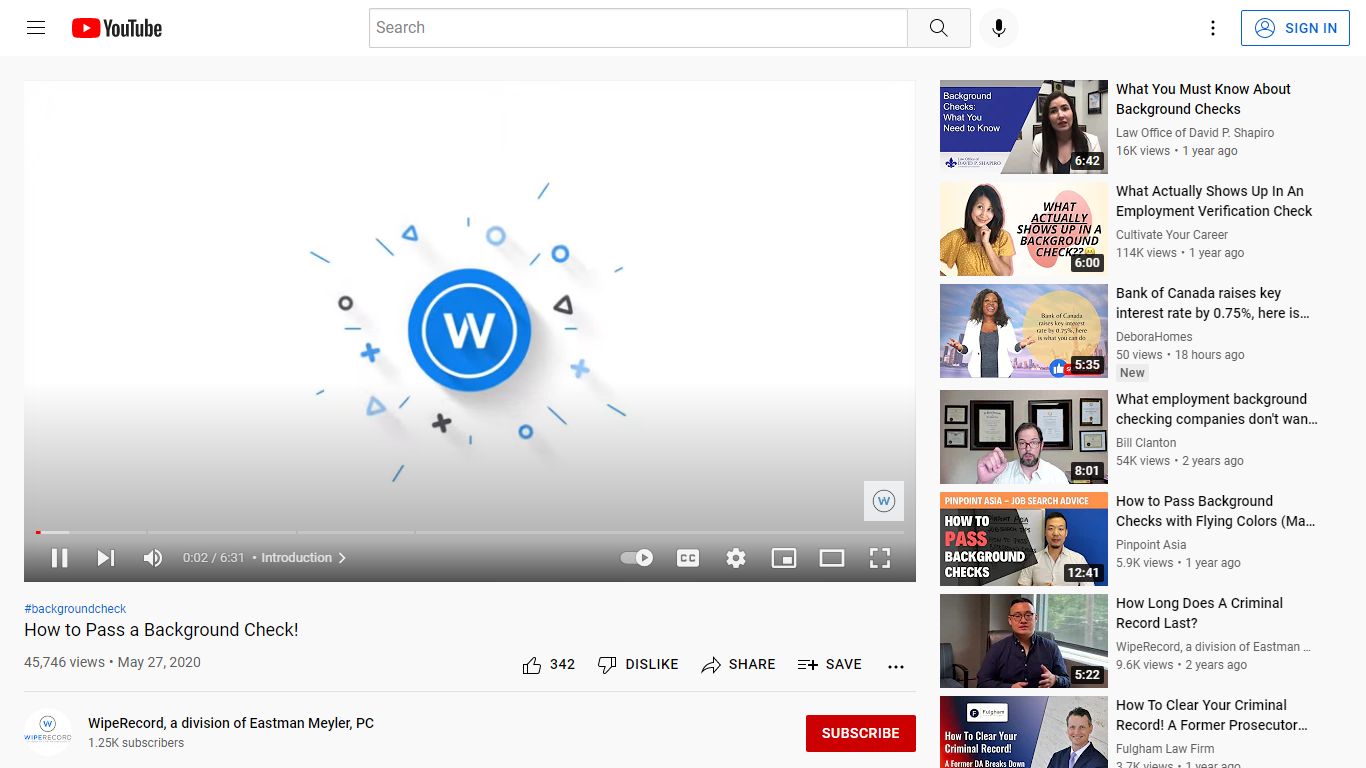The image size is (1366, 768).
Task: Open thumbnail for How Long Does A Criminal Record Last
Action: pyautogui.click(x=1024, y=641)
